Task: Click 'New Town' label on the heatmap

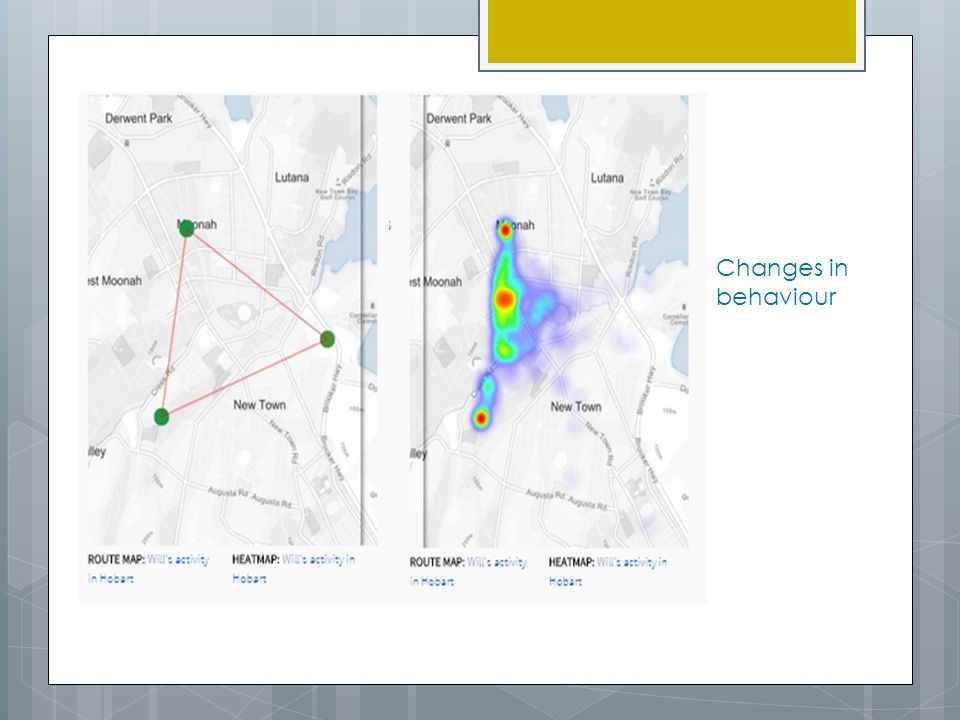Action: pyautogui.click(x=576, y=407)
